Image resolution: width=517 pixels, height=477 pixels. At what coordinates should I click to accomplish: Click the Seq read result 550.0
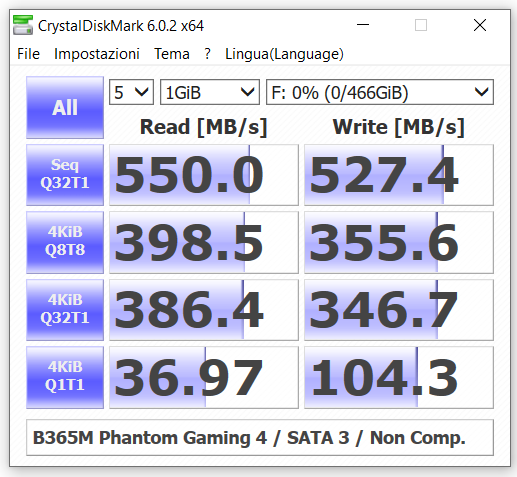tap(204, 175)
